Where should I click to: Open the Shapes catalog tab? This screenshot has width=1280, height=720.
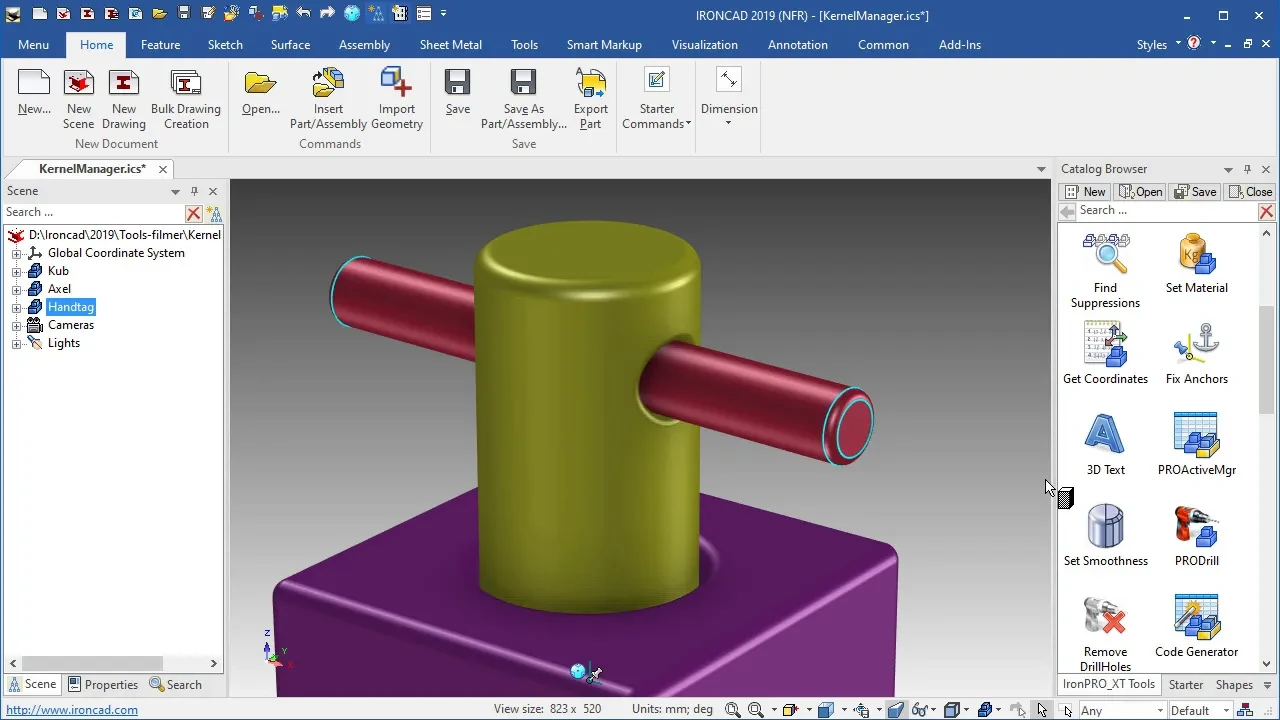1234,685
